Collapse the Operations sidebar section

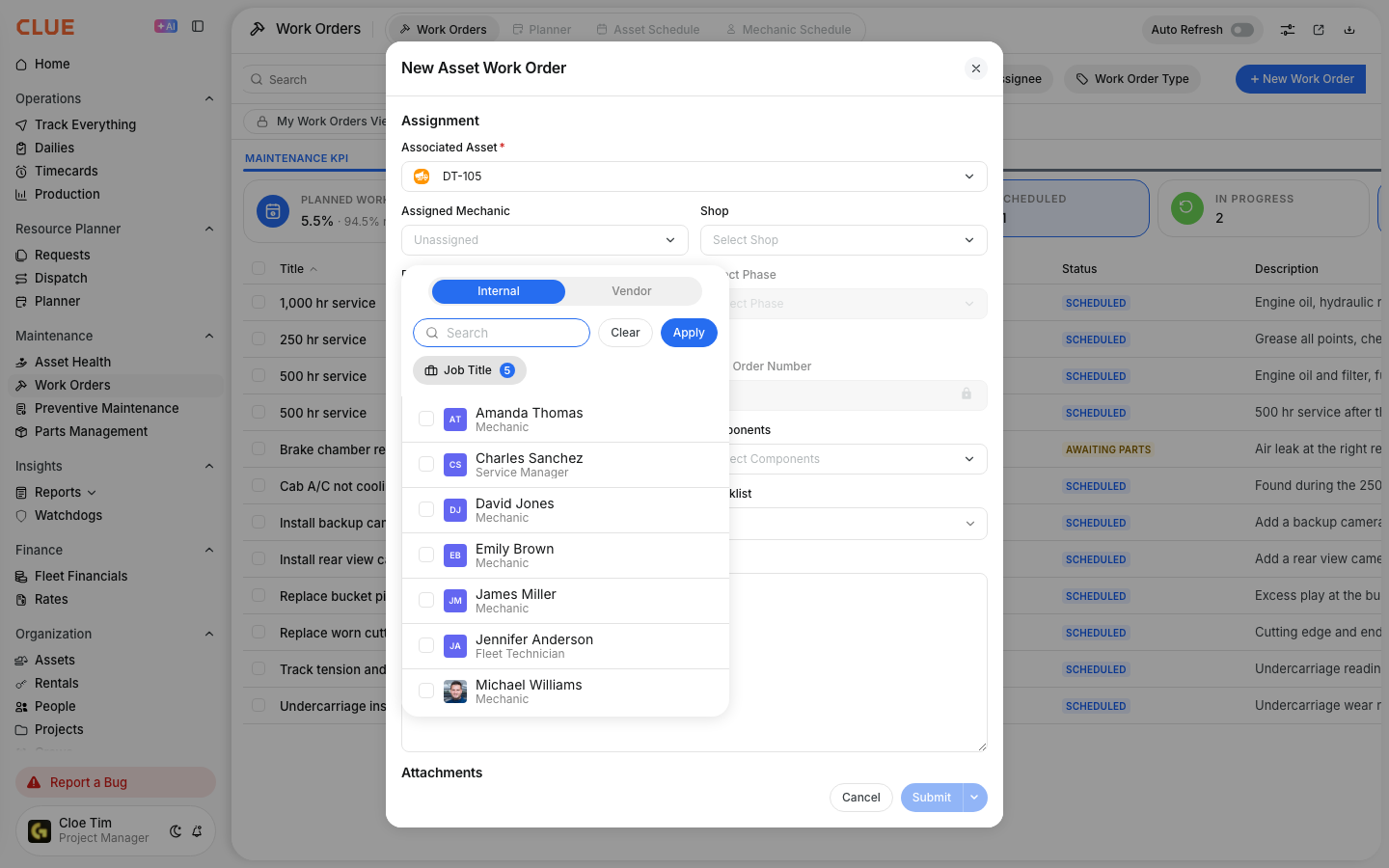[209, 98]
